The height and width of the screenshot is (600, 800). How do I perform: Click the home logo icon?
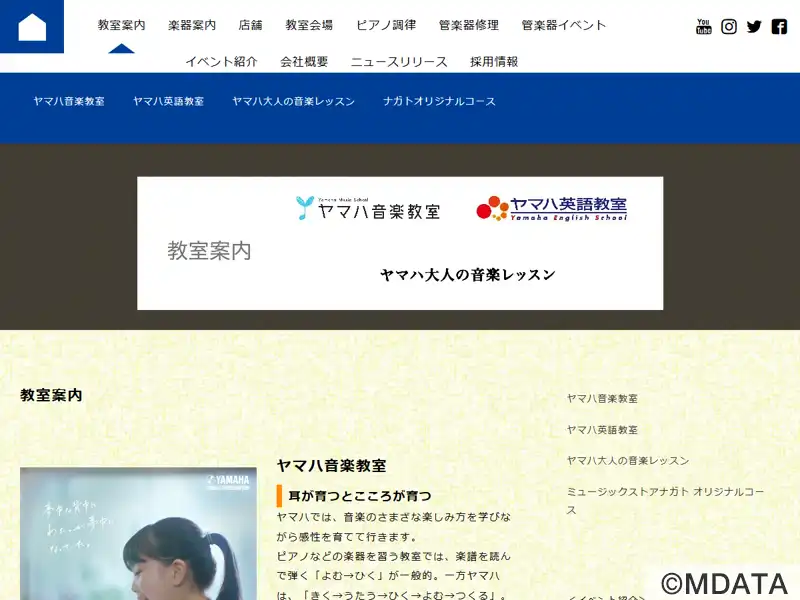[32, 27]
